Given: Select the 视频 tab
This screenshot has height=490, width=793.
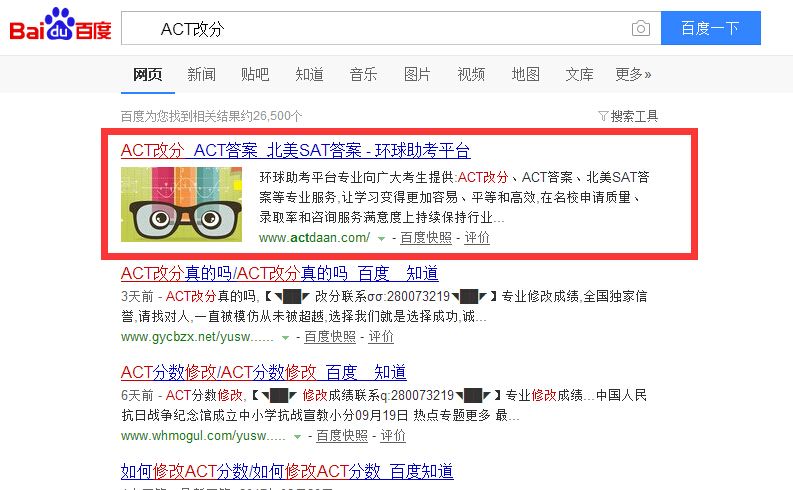Looking at the screenshot, I should (471, 74).
